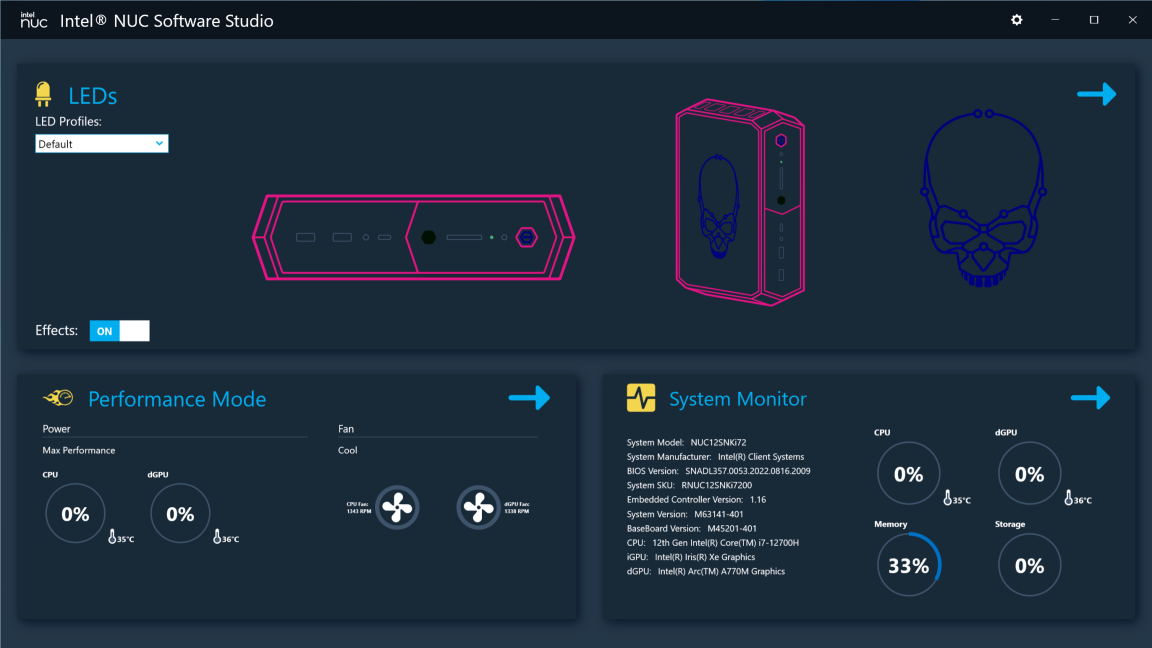Open the LEDs section title
This screenshot has width=1152, height=648.
click(x=93, y=96)
